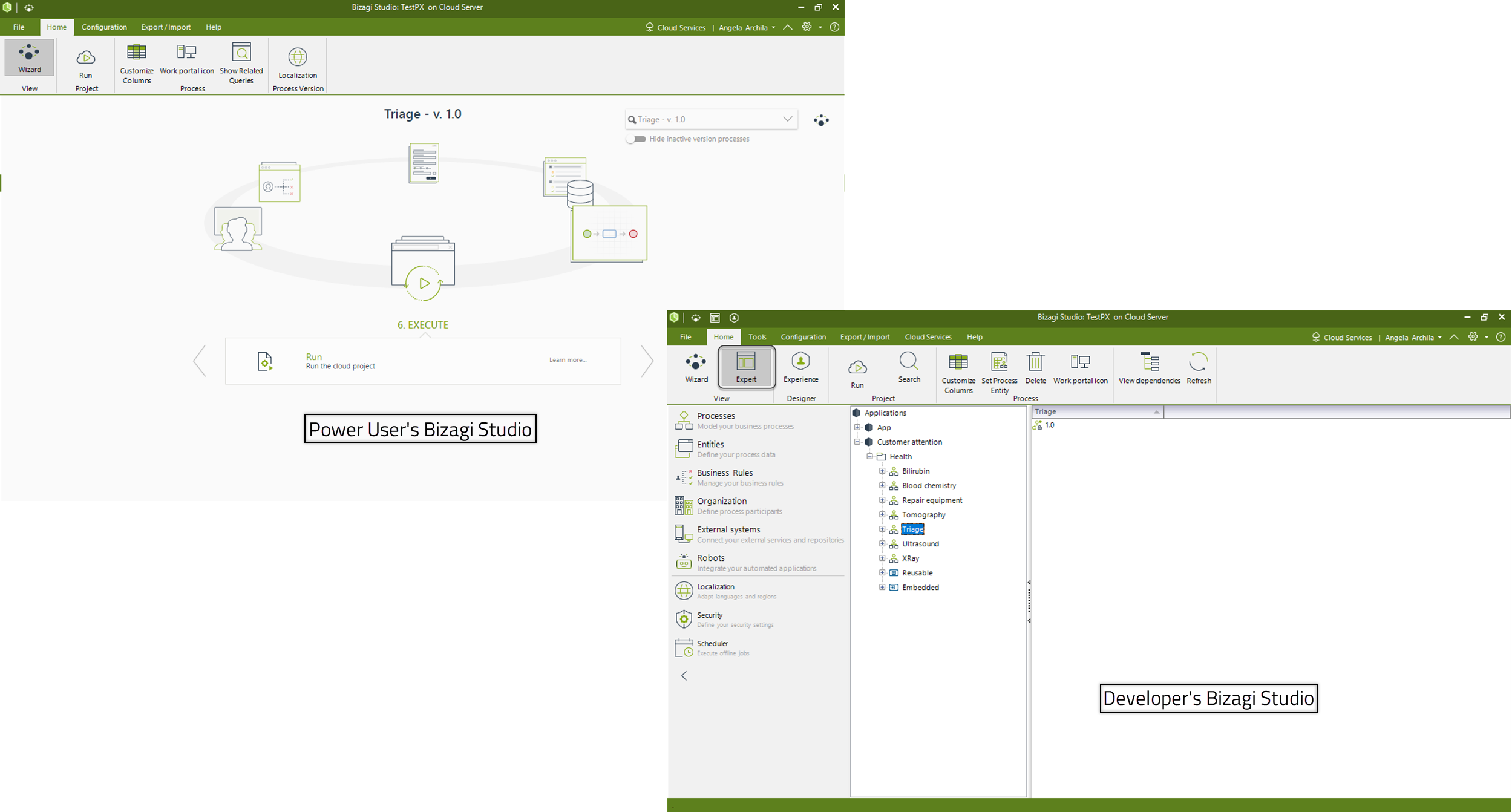Click Search in Developer's Studio ribbon

tap(909, 367)
